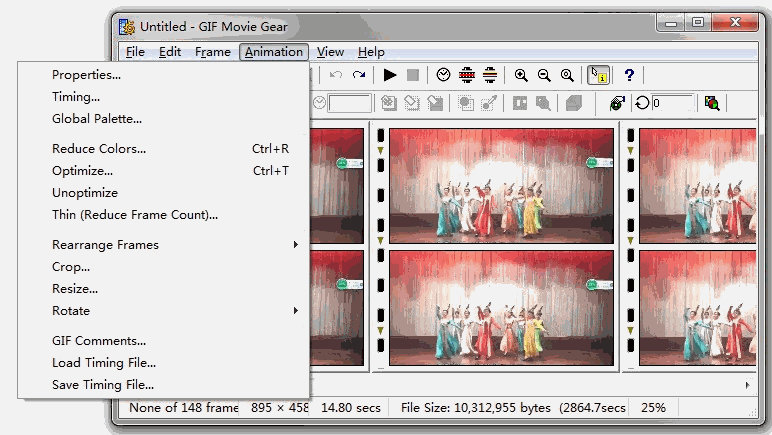Image resolution: width=772 pixels, height=435 pixels.
Task: Open the View menu
Action: click(330, 52)
